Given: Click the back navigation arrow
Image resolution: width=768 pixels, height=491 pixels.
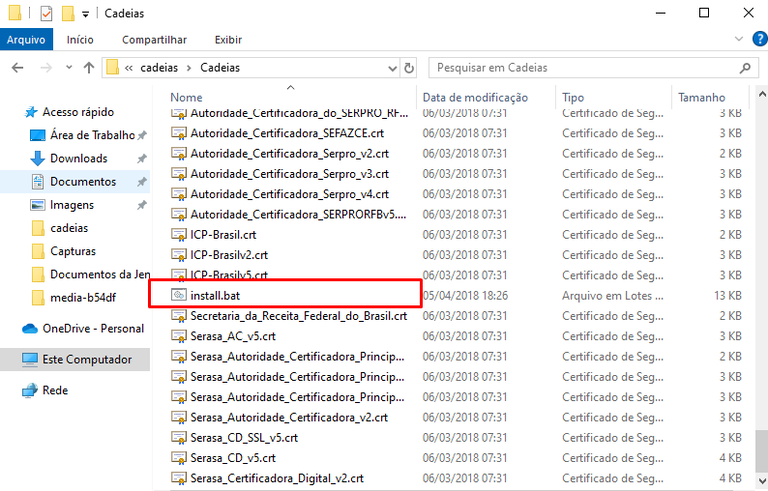Looking at the screenshot, I should click(x=17, y=68).
